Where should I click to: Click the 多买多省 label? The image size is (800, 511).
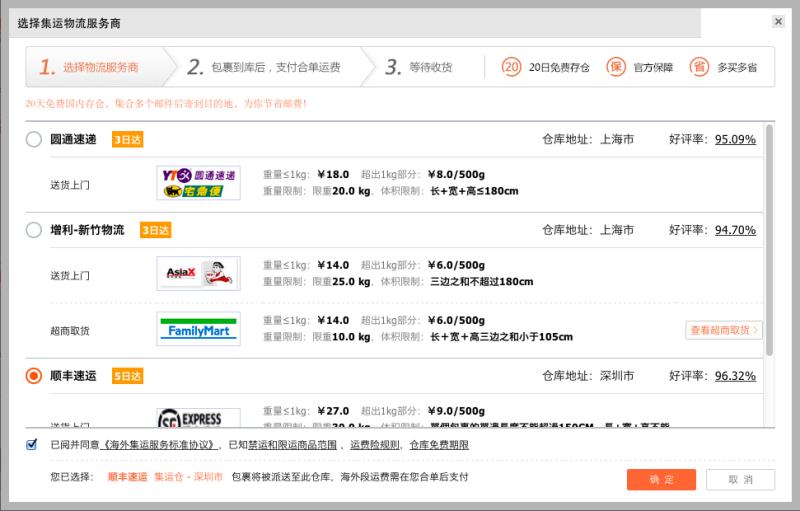tap(737, 67)
